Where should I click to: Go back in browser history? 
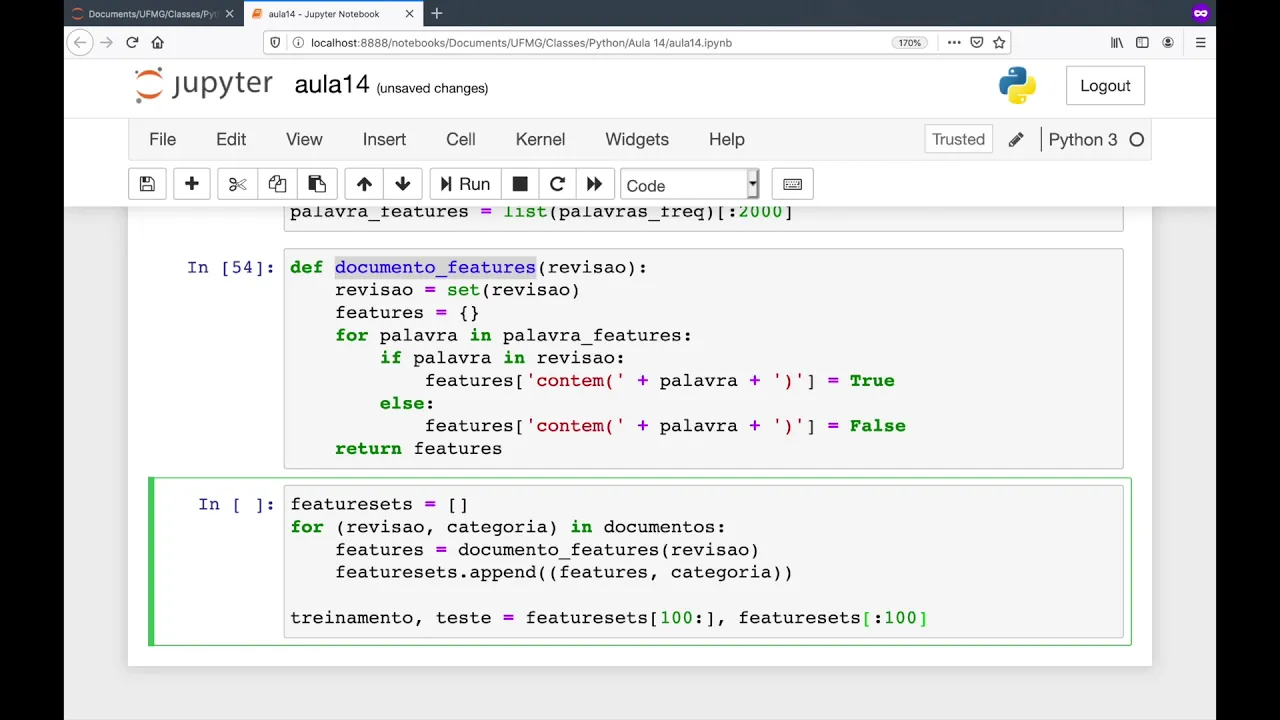80,43
